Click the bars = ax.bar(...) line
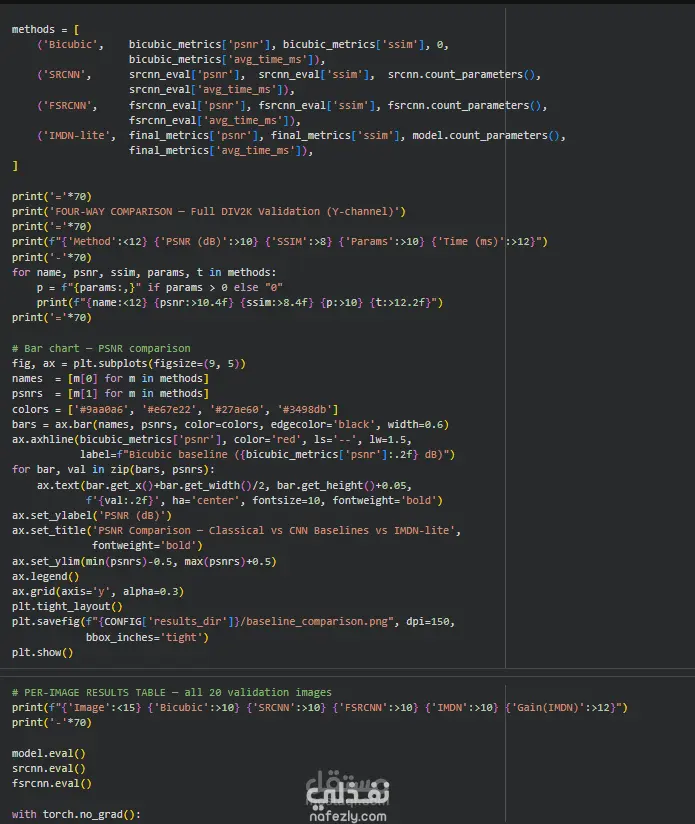Screen dimensions: 695x824 230,425
